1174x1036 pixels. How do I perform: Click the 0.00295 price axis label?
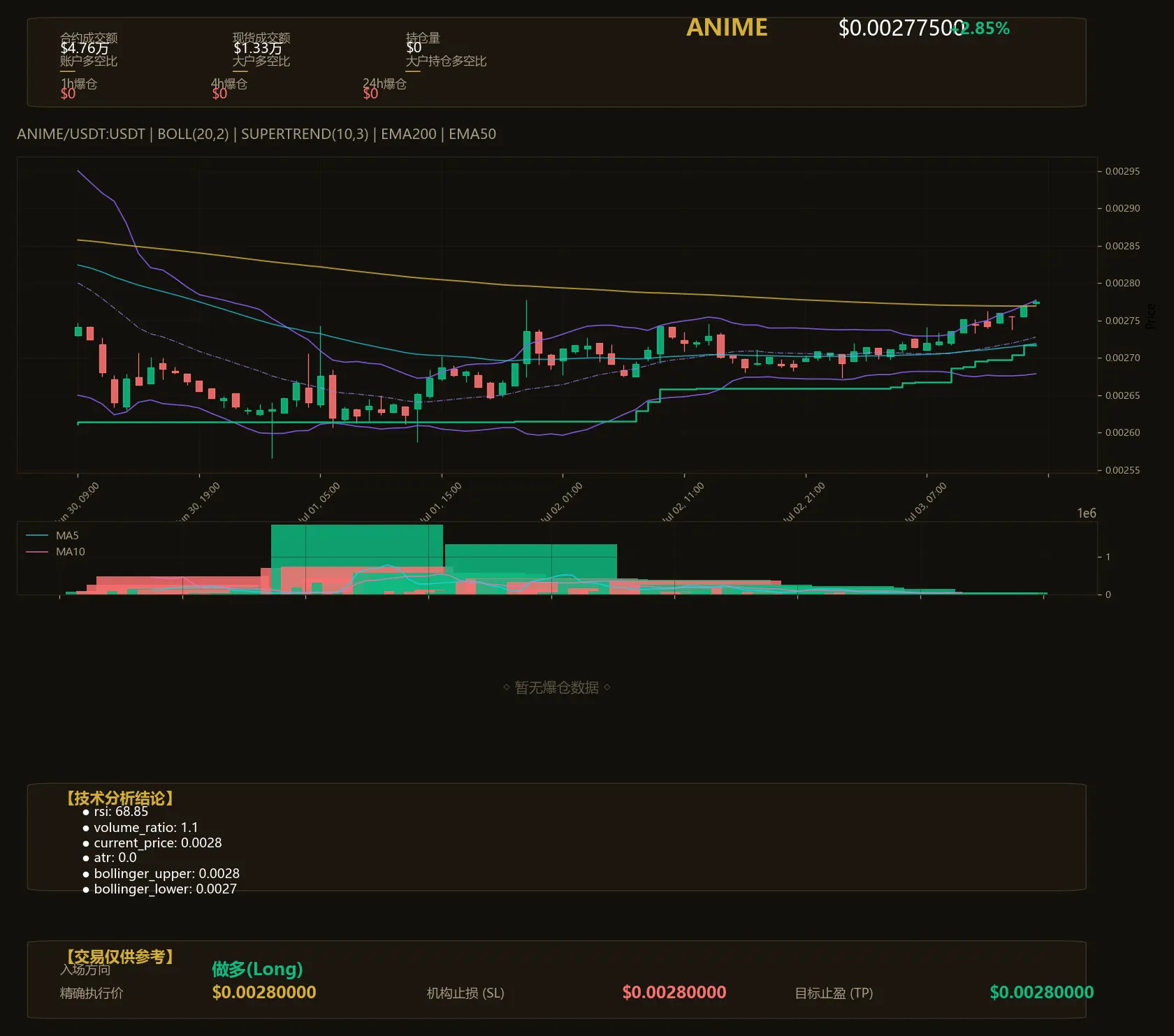1122,171
